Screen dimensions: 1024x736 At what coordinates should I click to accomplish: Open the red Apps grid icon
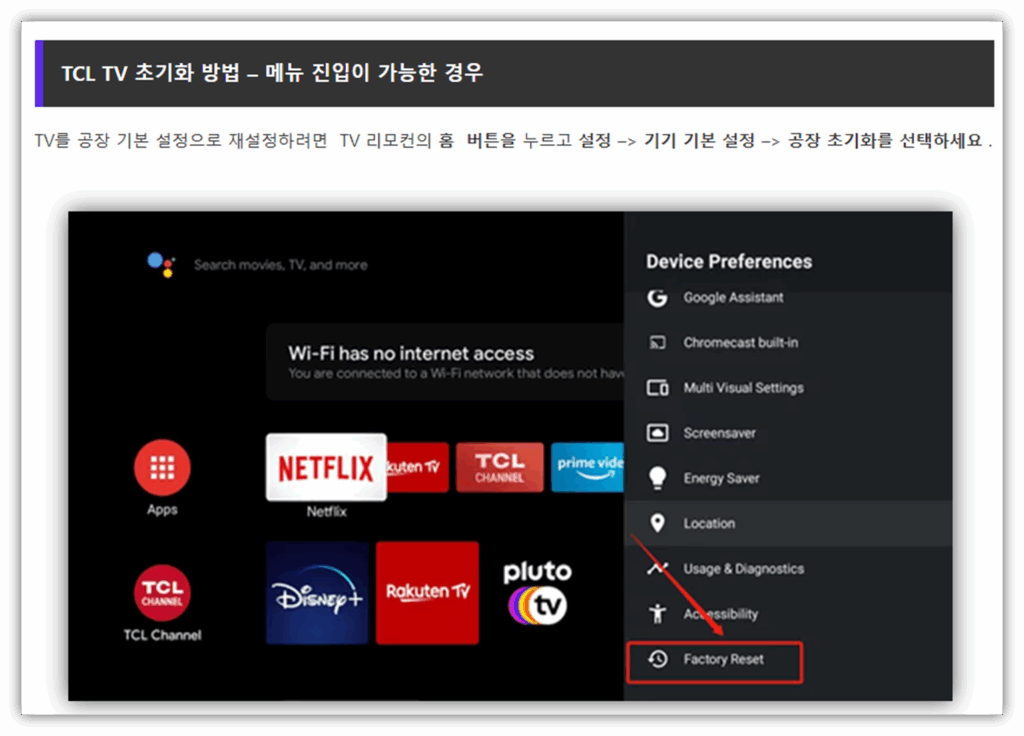point(162,468)
